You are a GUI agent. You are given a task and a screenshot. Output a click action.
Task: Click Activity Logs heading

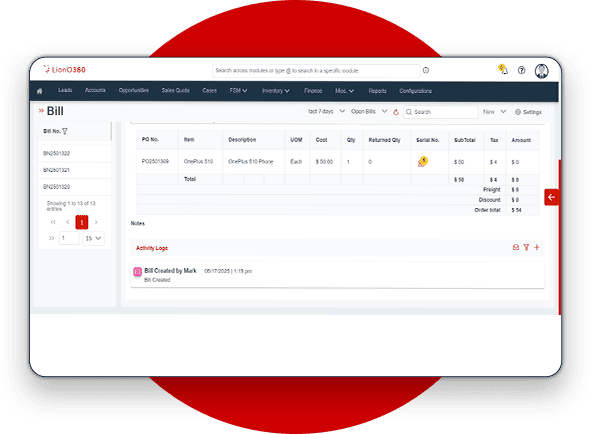click(152, 248)
